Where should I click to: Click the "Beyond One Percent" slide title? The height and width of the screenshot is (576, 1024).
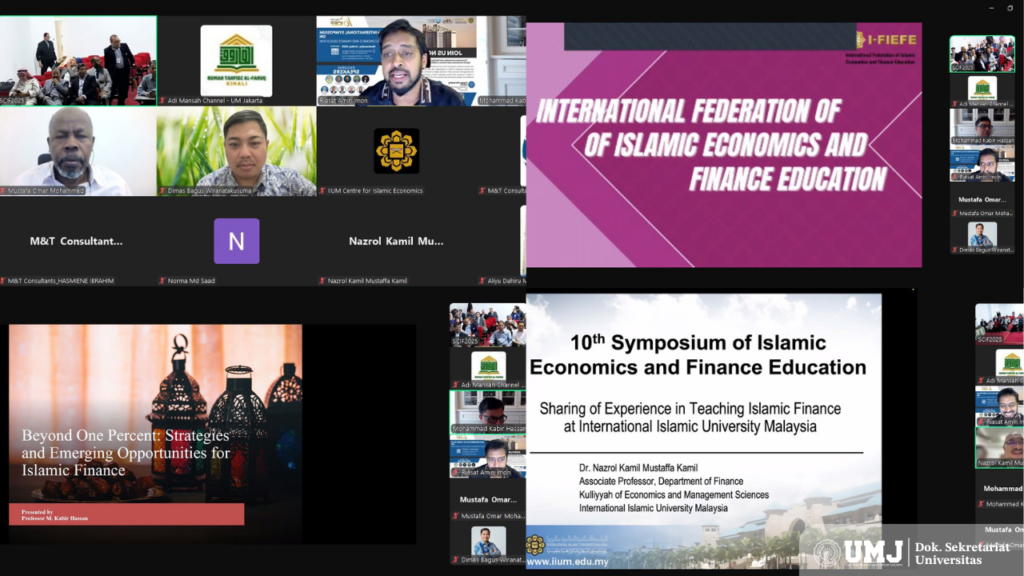point(125,453)
